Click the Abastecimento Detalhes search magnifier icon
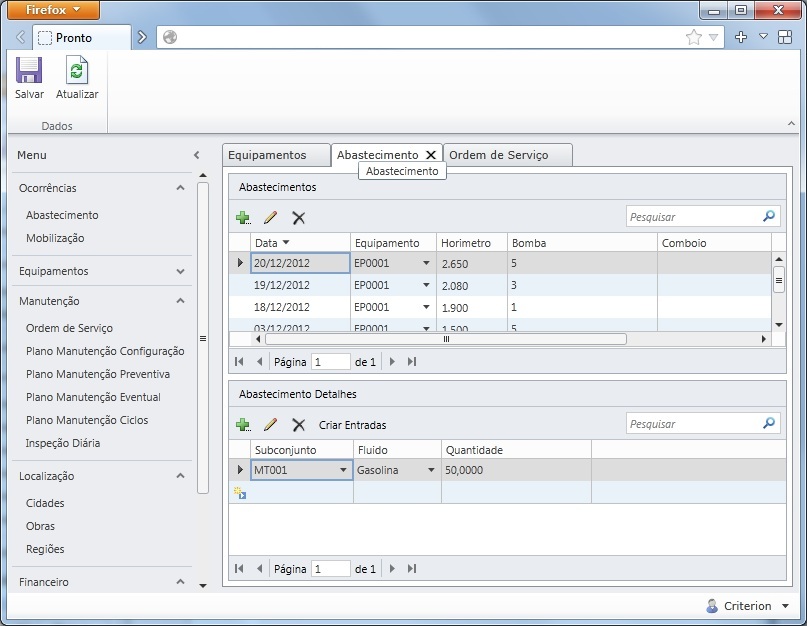This screenshot has width=807, height=626. [769, 423]
